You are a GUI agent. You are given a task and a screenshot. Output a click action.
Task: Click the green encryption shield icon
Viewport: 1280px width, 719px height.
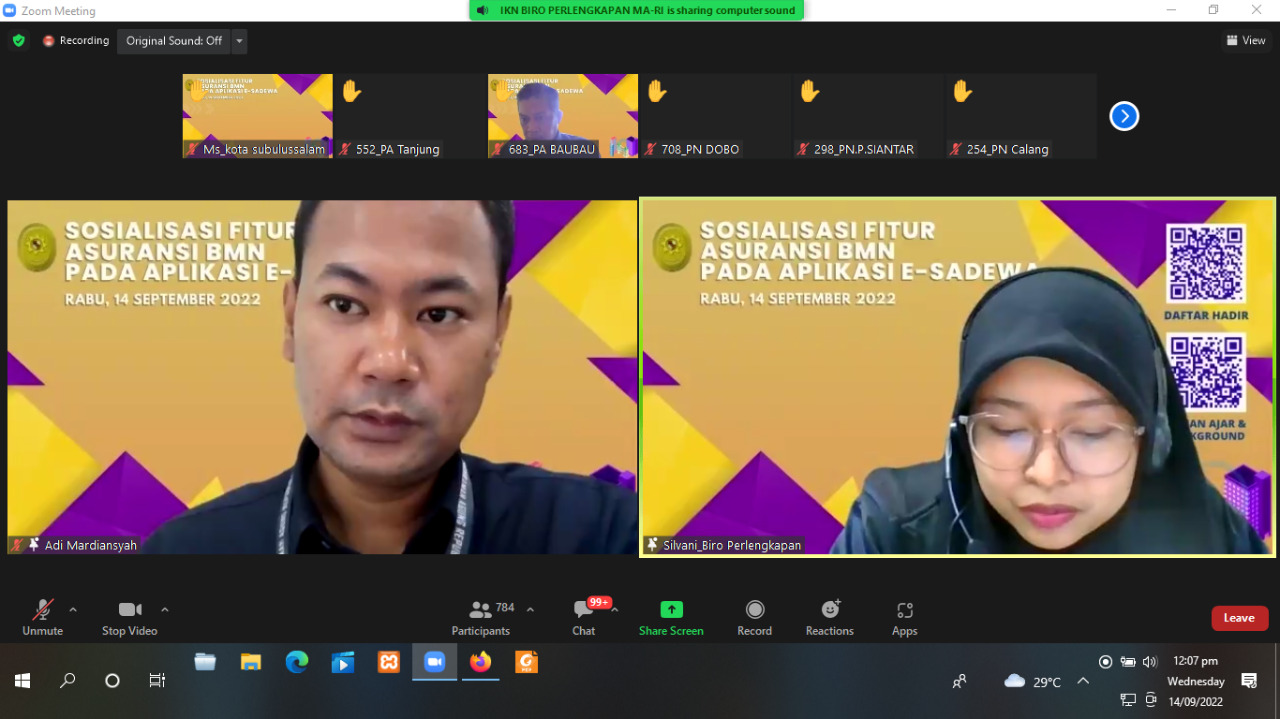(x=18, y=41)
